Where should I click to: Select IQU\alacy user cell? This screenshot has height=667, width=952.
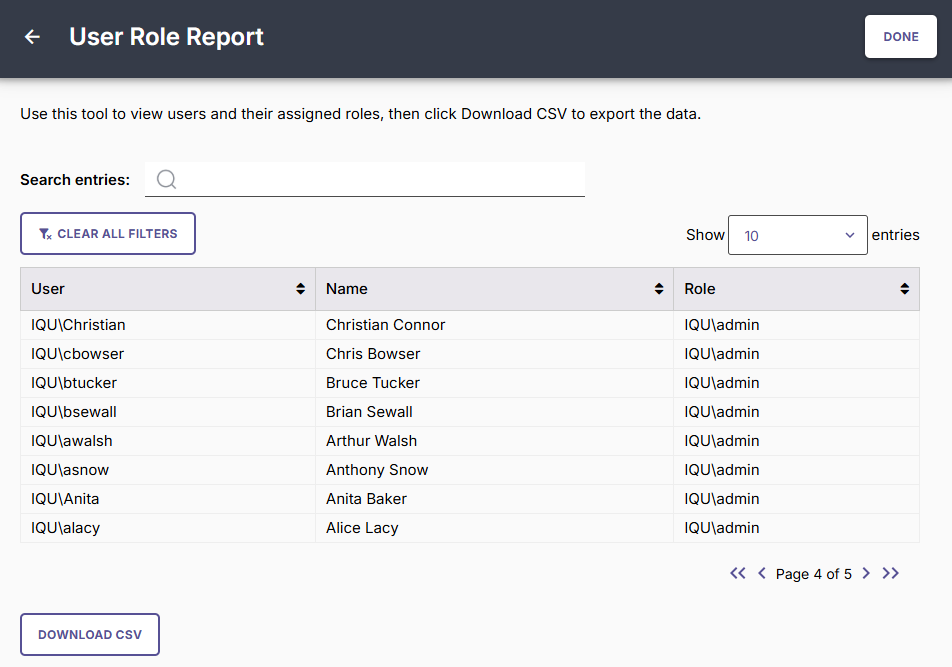click(168, 528)
